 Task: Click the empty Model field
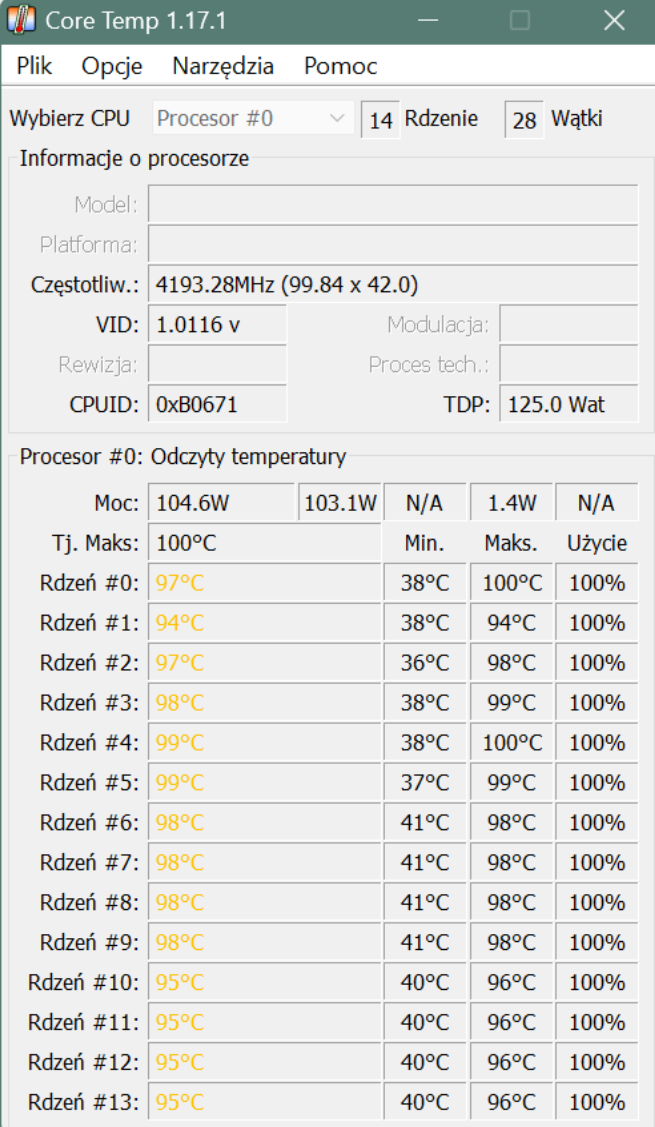393,205
